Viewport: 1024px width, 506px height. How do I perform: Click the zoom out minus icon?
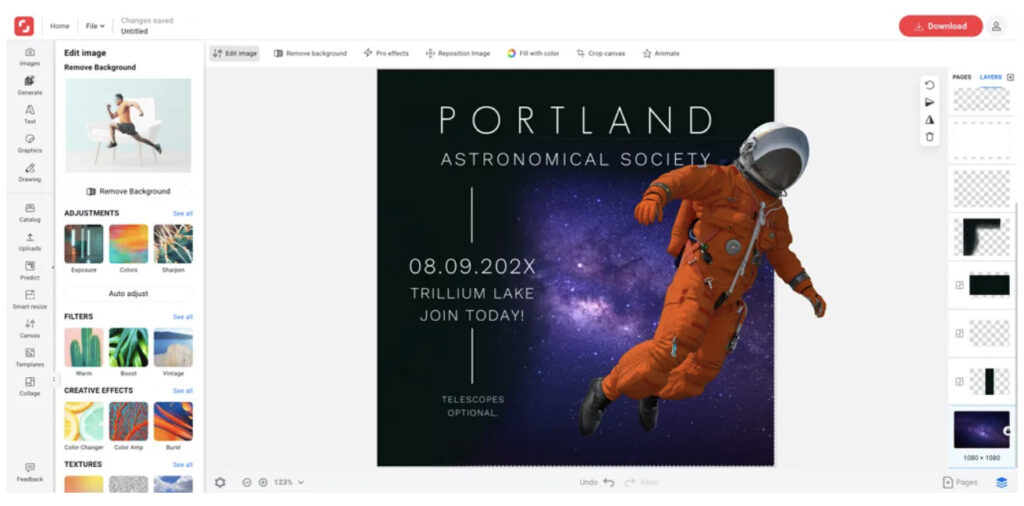pyautogui.click(x=247, y=482)
